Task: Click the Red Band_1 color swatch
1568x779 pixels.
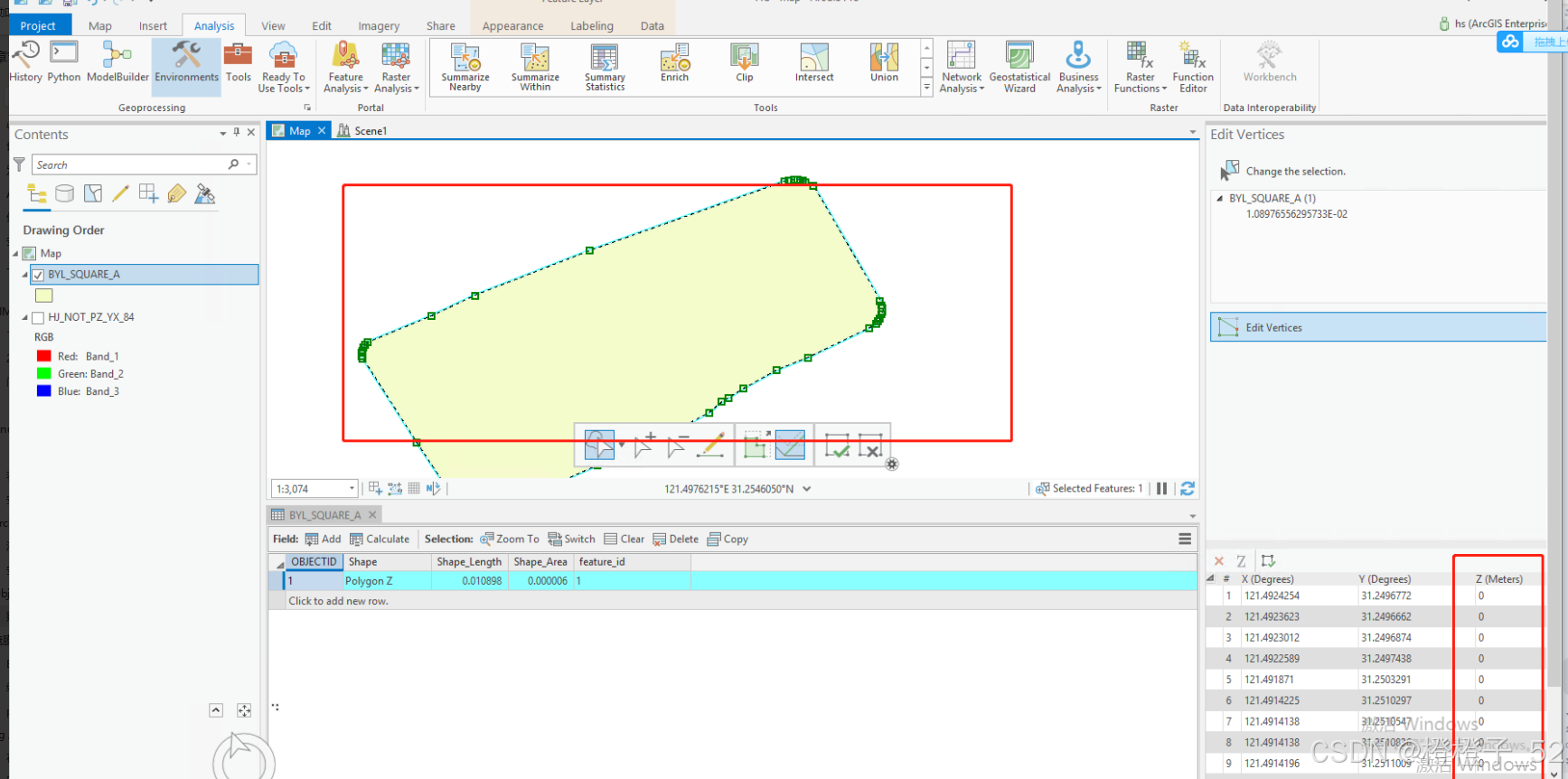Action: 43,356
